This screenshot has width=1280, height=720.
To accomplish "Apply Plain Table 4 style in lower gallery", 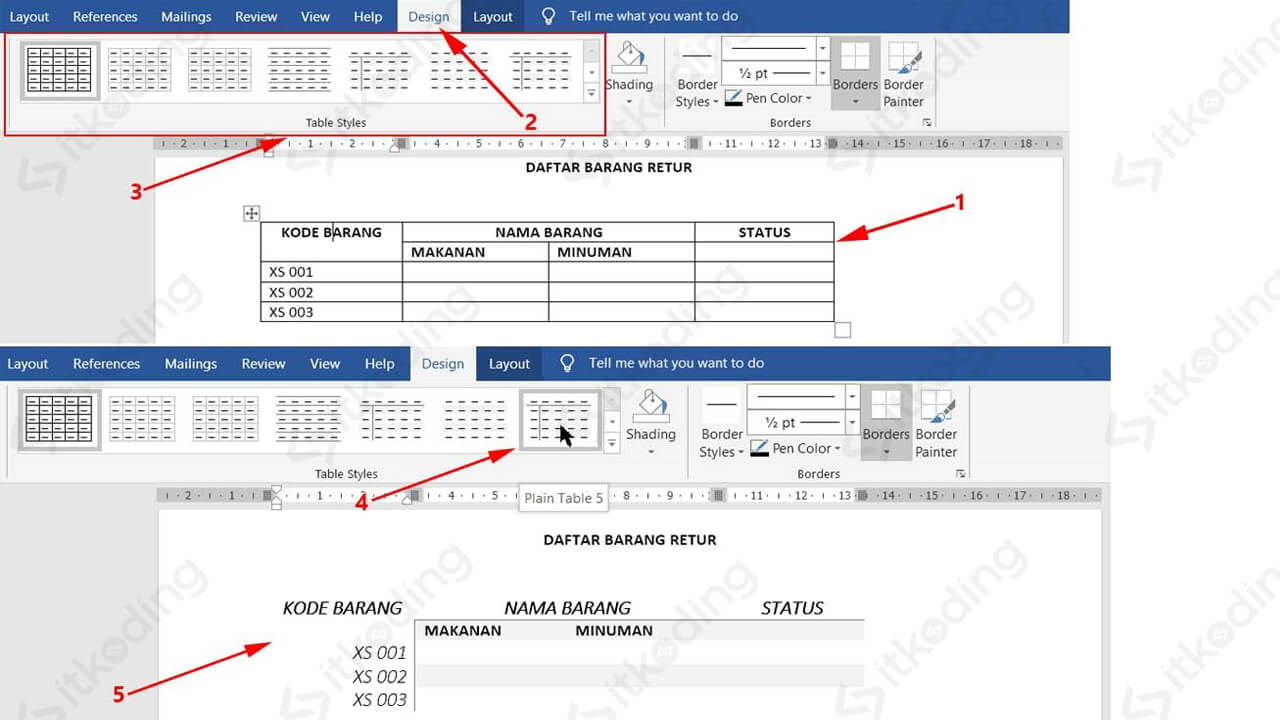I will (x=474, y=419).
